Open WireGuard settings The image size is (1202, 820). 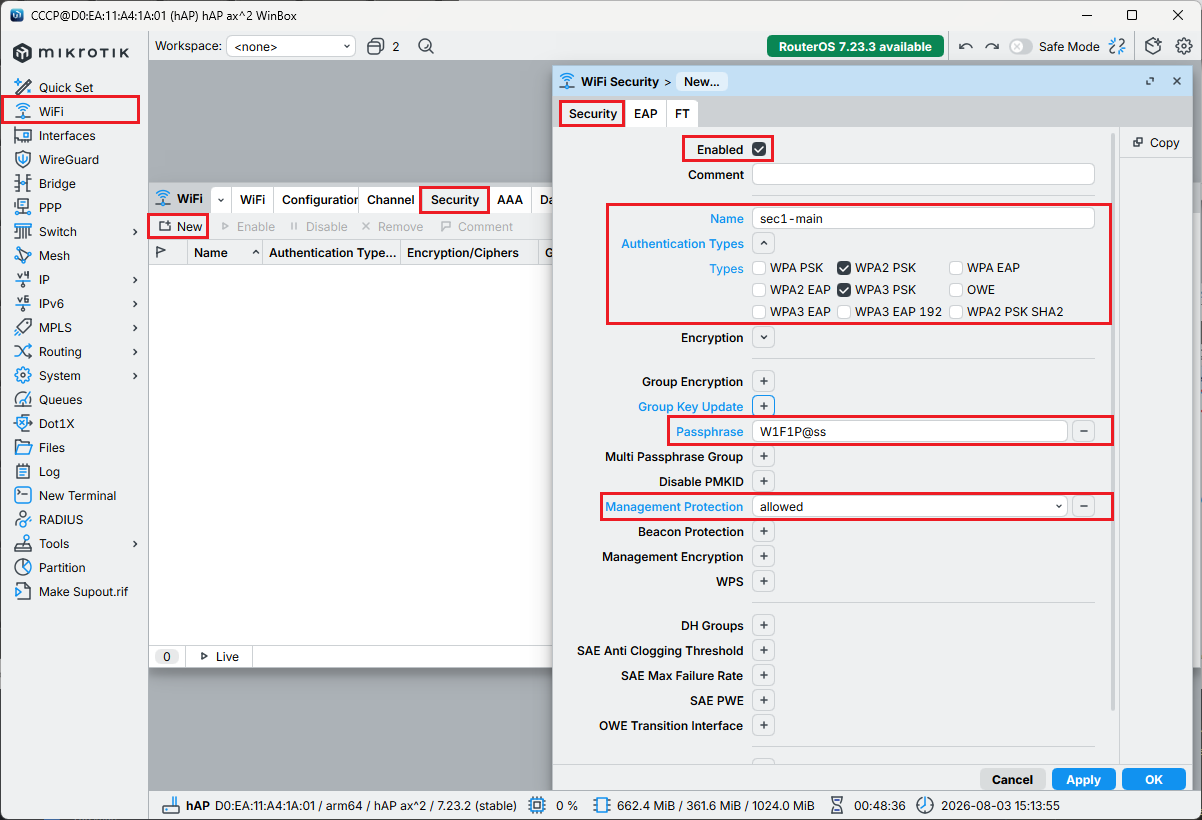point(69,159)
